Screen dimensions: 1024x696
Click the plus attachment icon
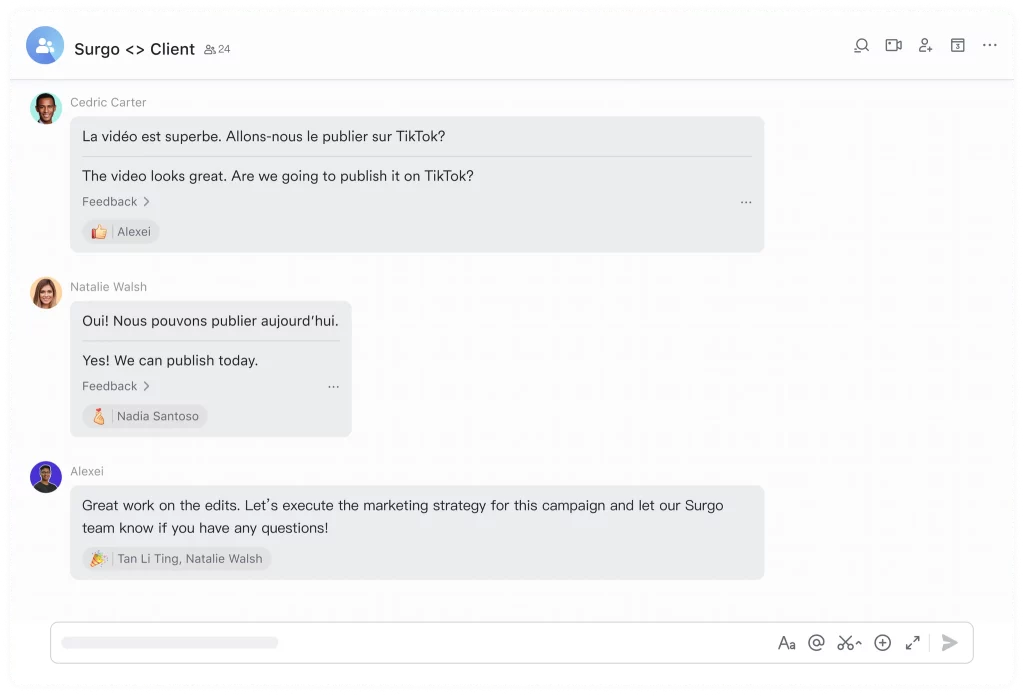882,643
